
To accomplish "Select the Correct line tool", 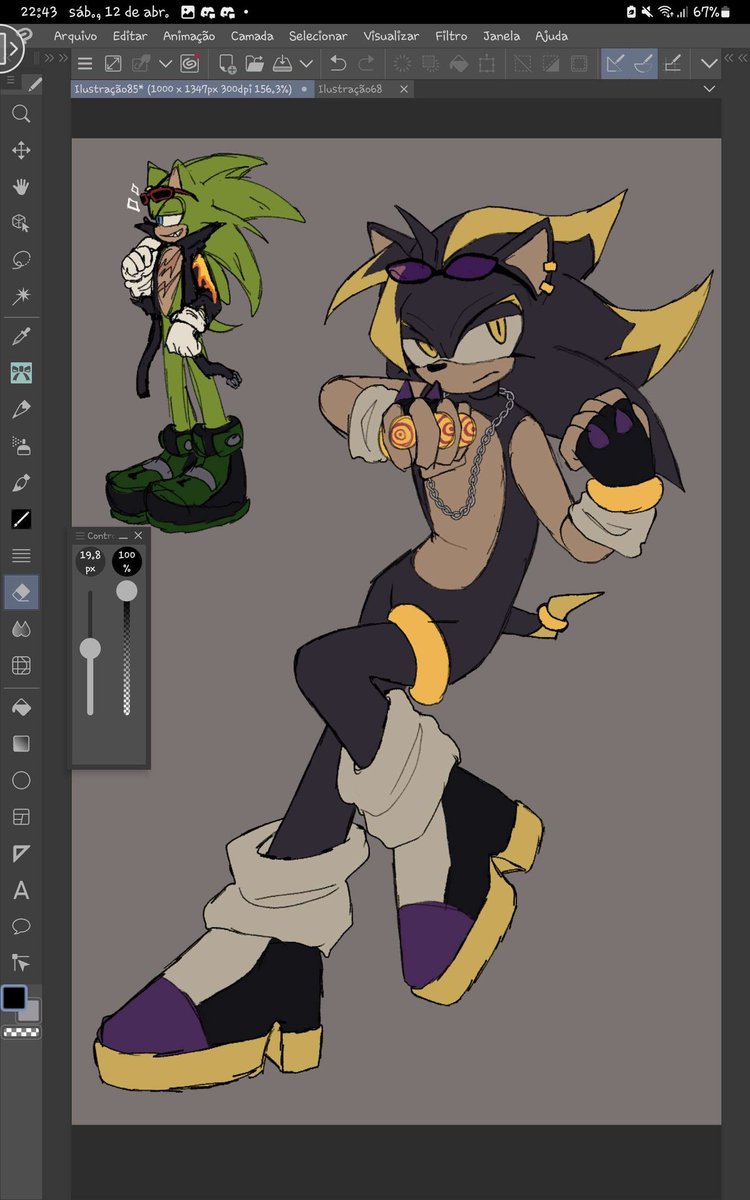I will tap(20, 963).
